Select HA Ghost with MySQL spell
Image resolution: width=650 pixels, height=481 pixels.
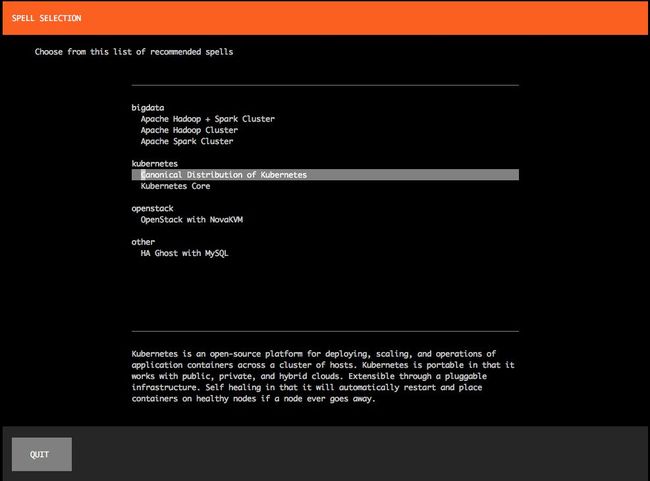[x=184, y=253]
